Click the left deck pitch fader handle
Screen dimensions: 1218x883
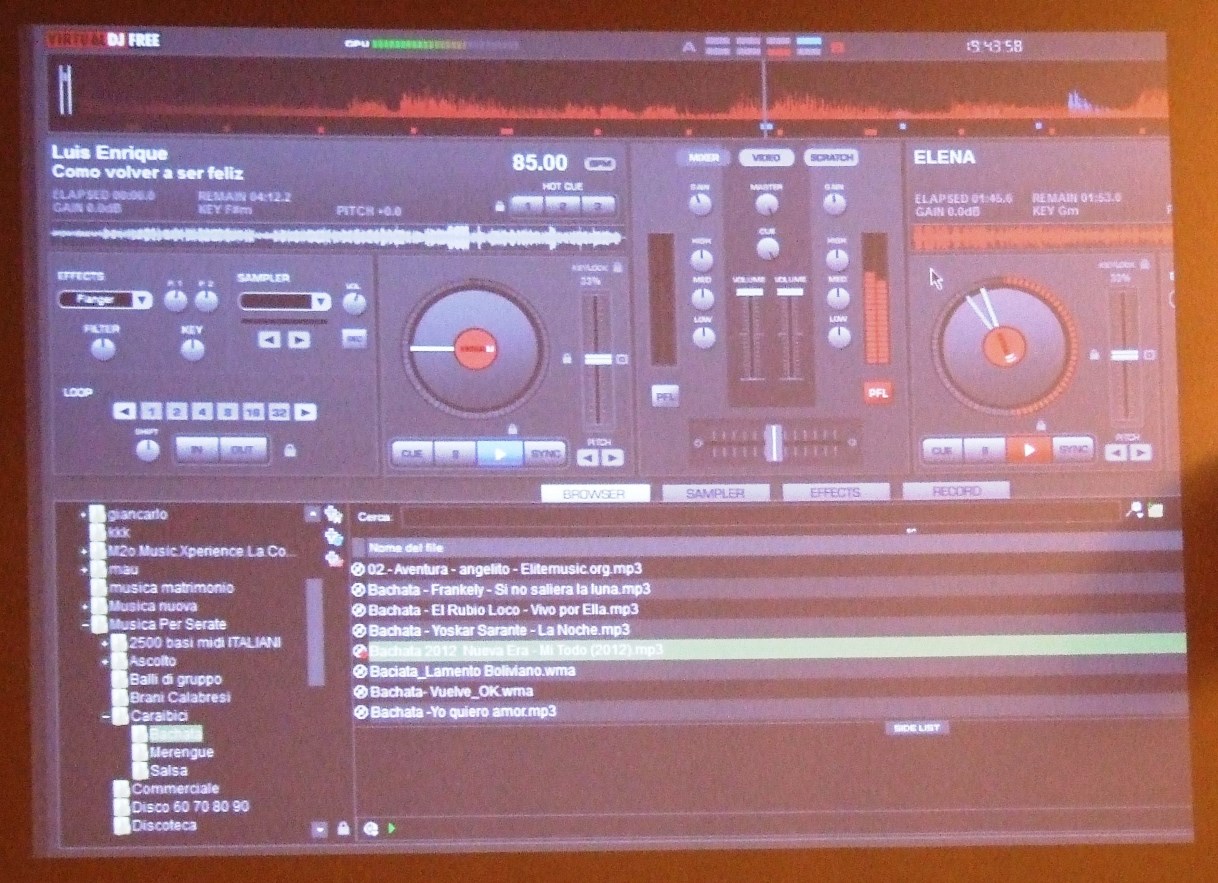598,358
